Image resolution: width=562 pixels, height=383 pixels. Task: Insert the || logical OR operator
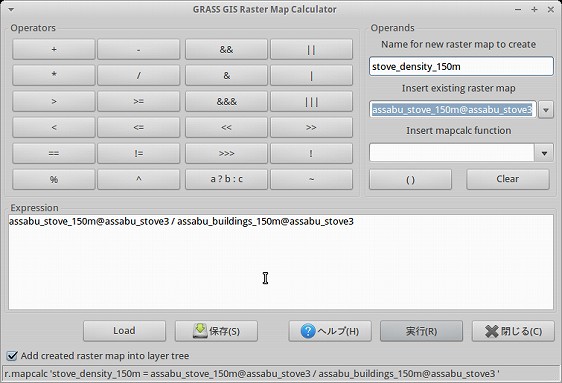tap(311, 49)
